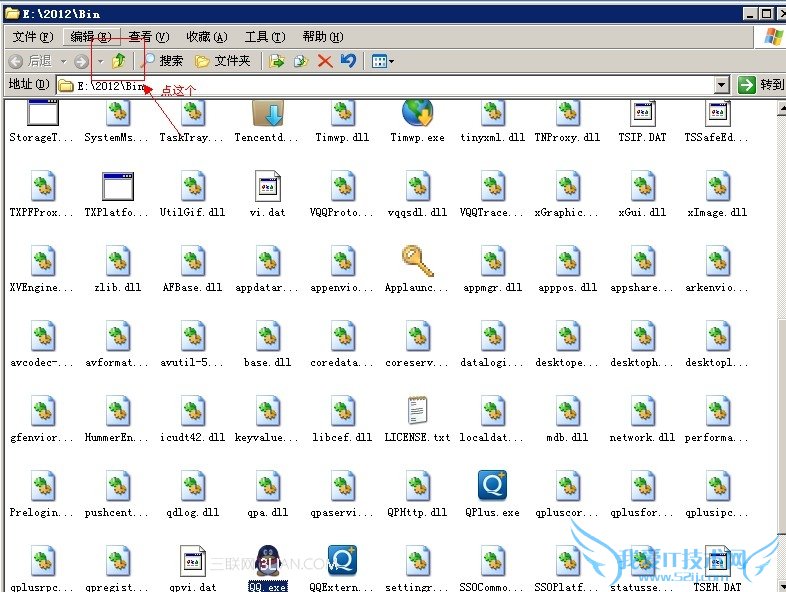Open the 文件 (File) menu

pyautogui.click(x=32, y=37)
